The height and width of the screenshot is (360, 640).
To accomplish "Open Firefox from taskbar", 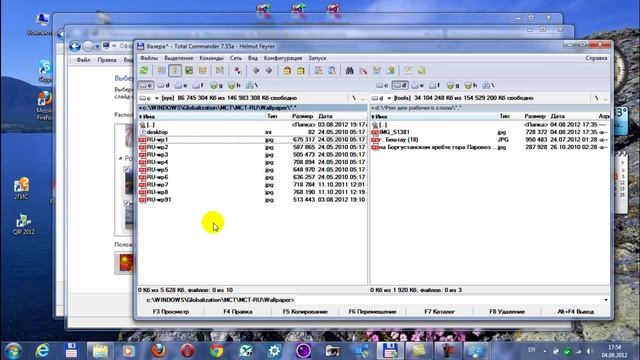I will (158, 351).
